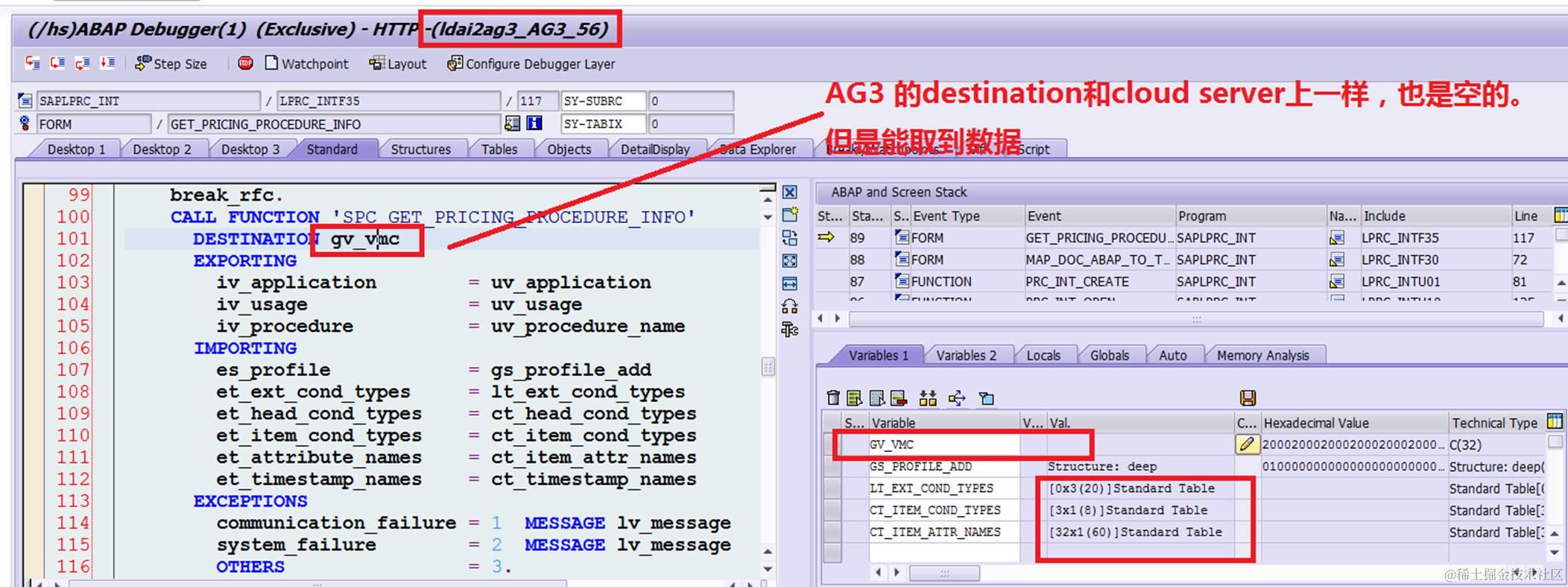Click the Swap Tool icon

(790, 306)
